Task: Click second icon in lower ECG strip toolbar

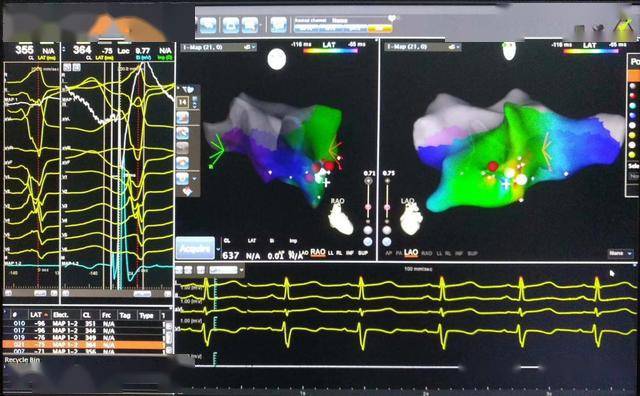Action: click(x=188, y=270)
